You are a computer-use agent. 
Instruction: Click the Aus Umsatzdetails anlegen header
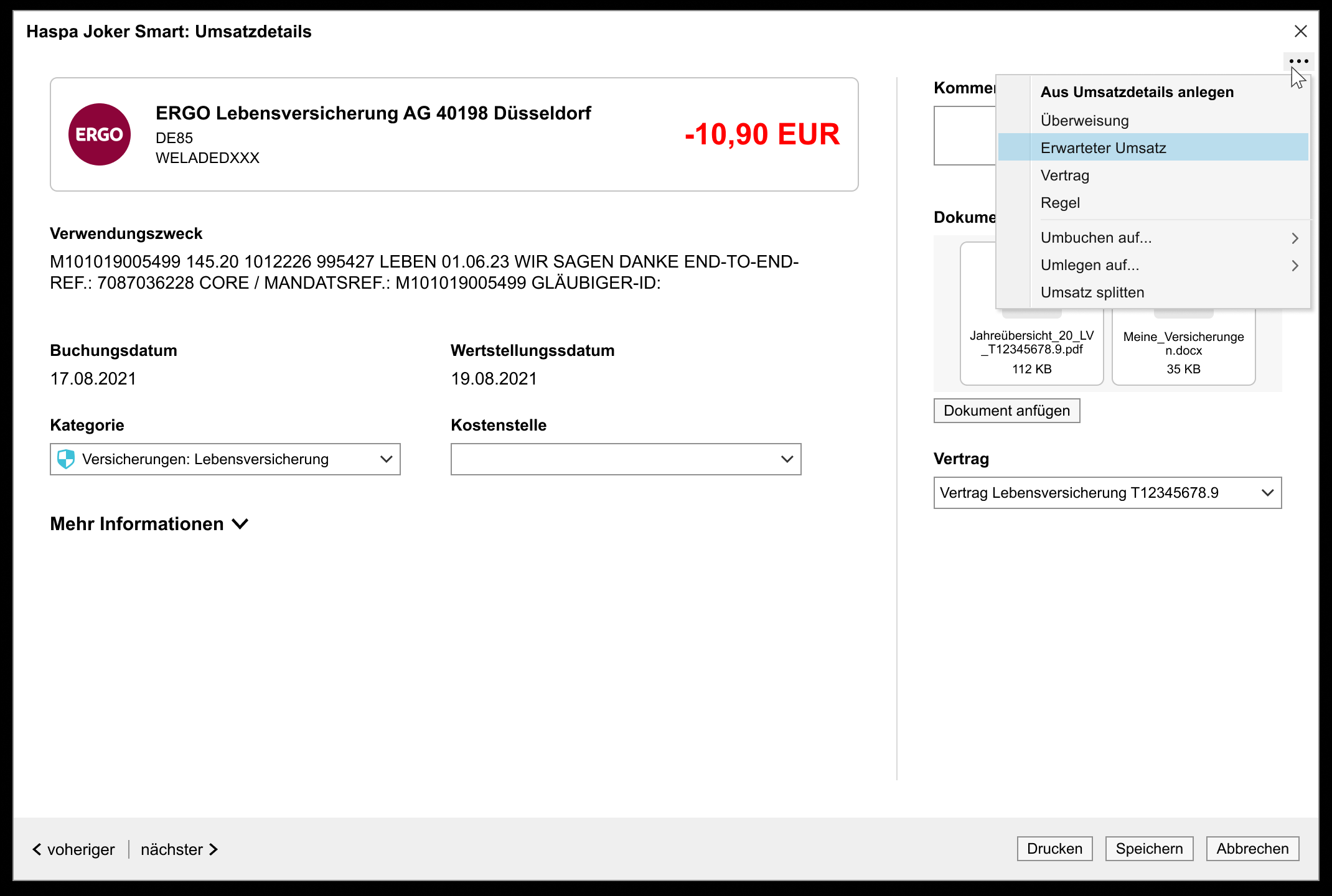click(1137, 92)
